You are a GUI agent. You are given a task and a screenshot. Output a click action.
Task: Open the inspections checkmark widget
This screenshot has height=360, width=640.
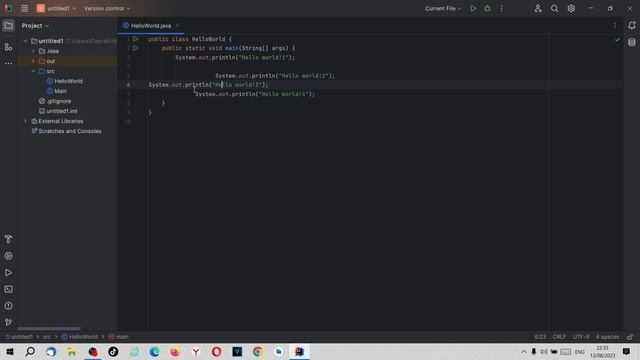click(617, 40)
